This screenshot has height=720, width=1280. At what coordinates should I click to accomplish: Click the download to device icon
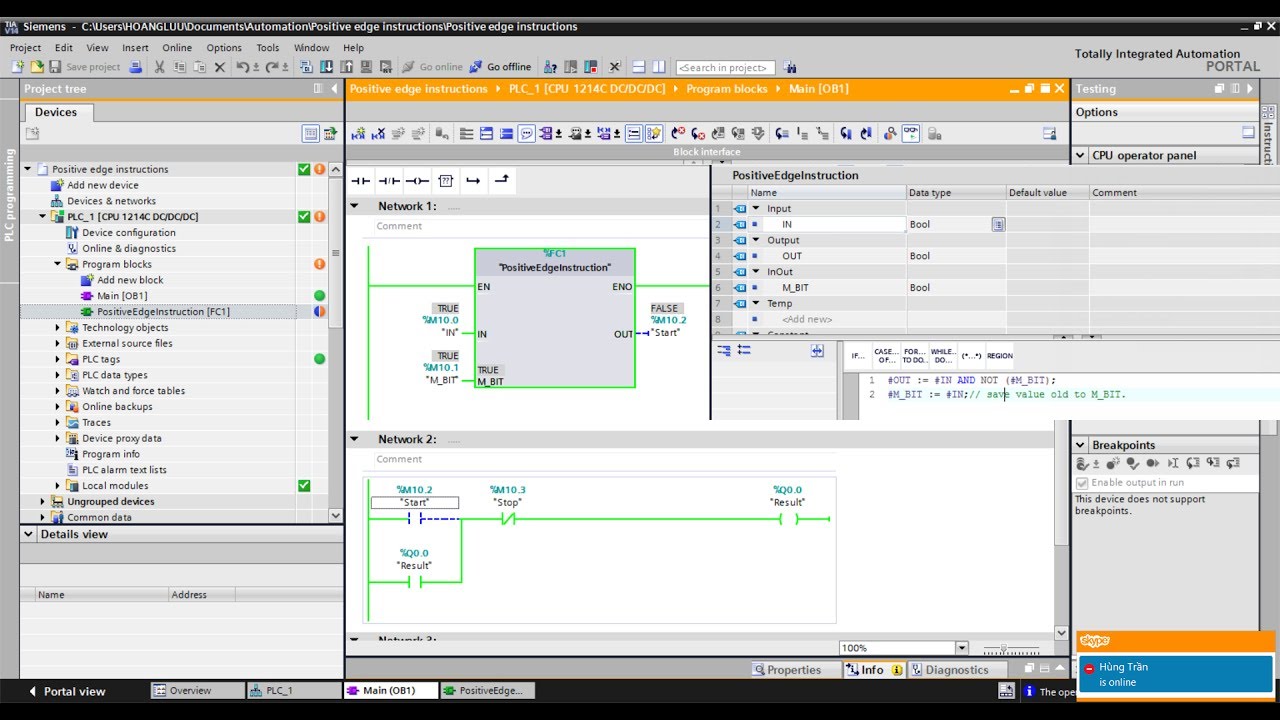327,67
